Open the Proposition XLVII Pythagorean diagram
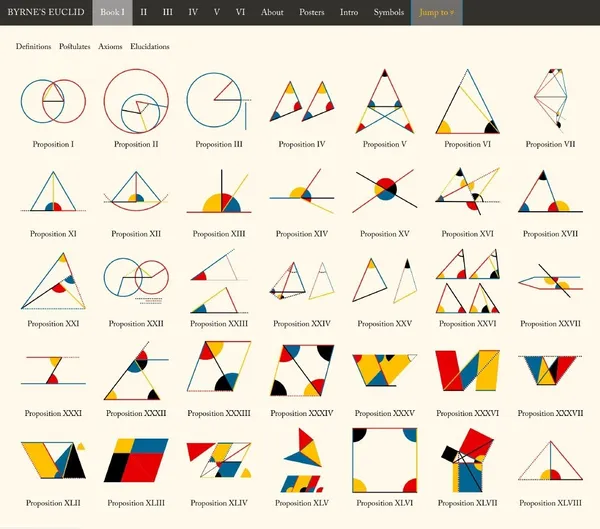This screenshot has width=600, height=529. coord(468,460)
